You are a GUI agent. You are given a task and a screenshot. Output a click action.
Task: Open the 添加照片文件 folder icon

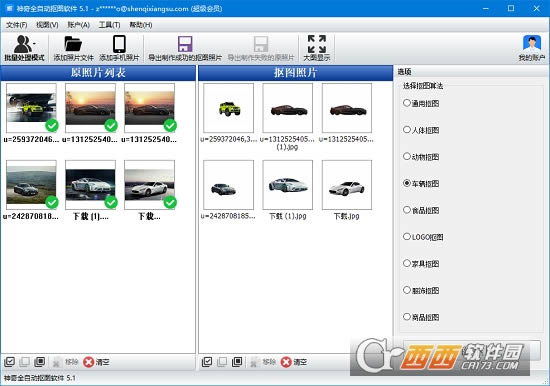[x=73, y=44]
